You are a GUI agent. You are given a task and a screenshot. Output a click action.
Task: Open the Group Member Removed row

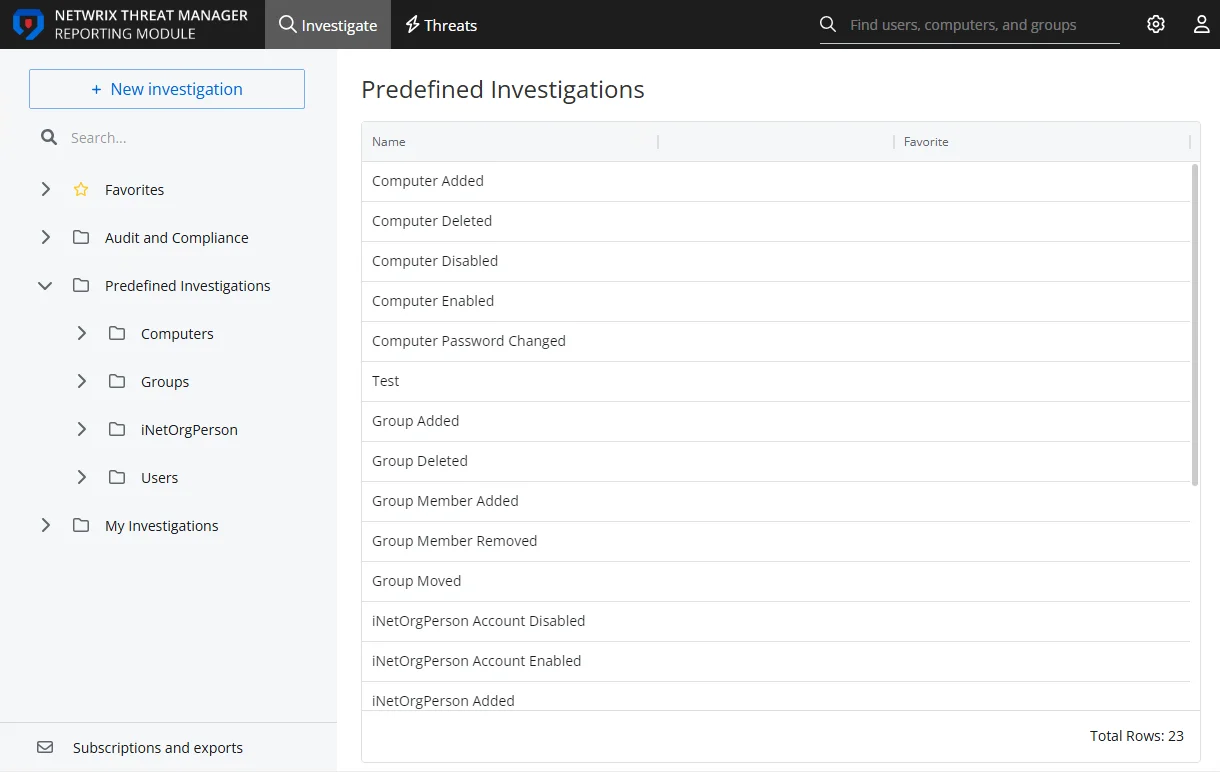coord(776,541)
